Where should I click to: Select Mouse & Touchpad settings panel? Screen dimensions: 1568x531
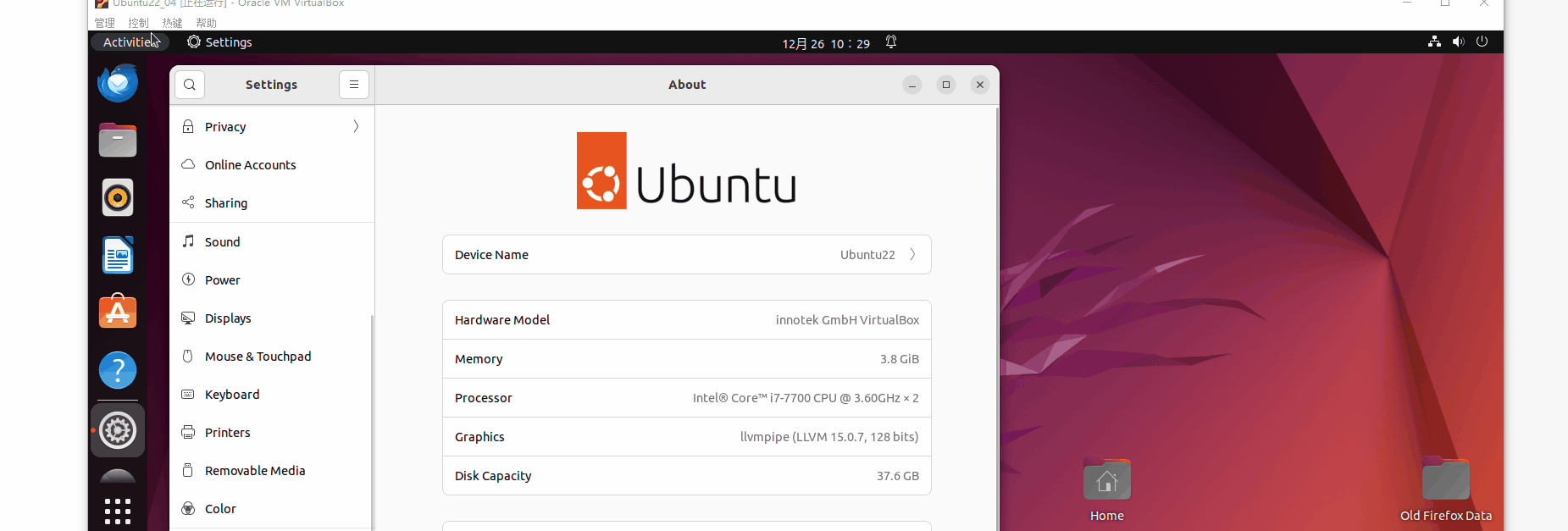point(272,356)
